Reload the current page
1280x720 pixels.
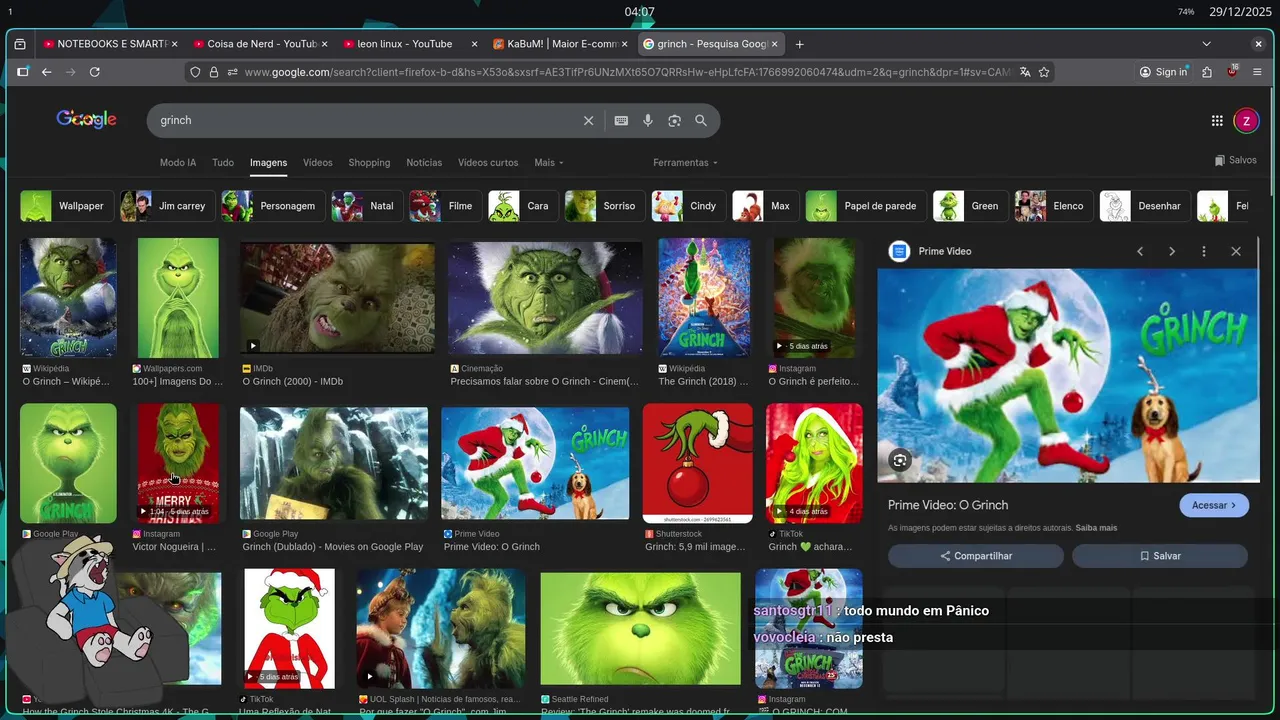(95, 72)
